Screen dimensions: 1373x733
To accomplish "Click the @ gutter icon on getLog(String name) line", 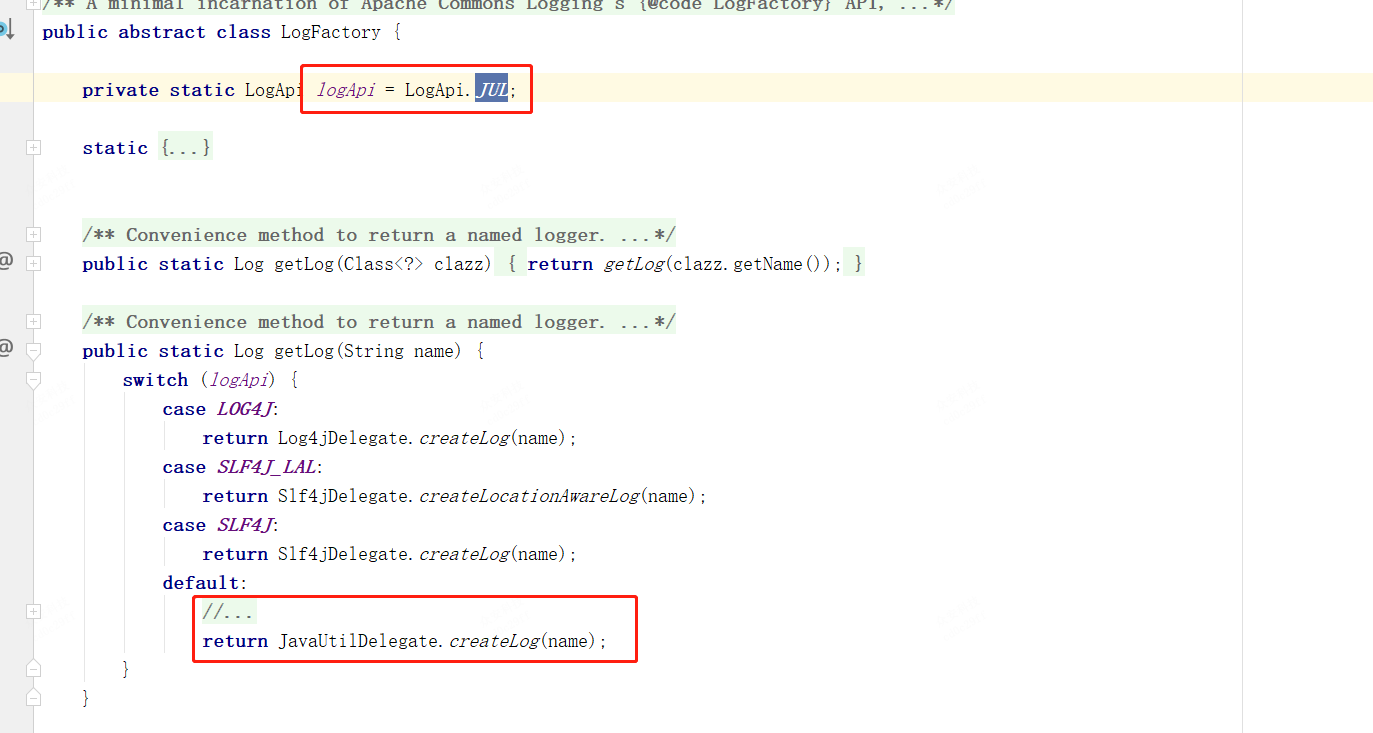I will [6, 350].
